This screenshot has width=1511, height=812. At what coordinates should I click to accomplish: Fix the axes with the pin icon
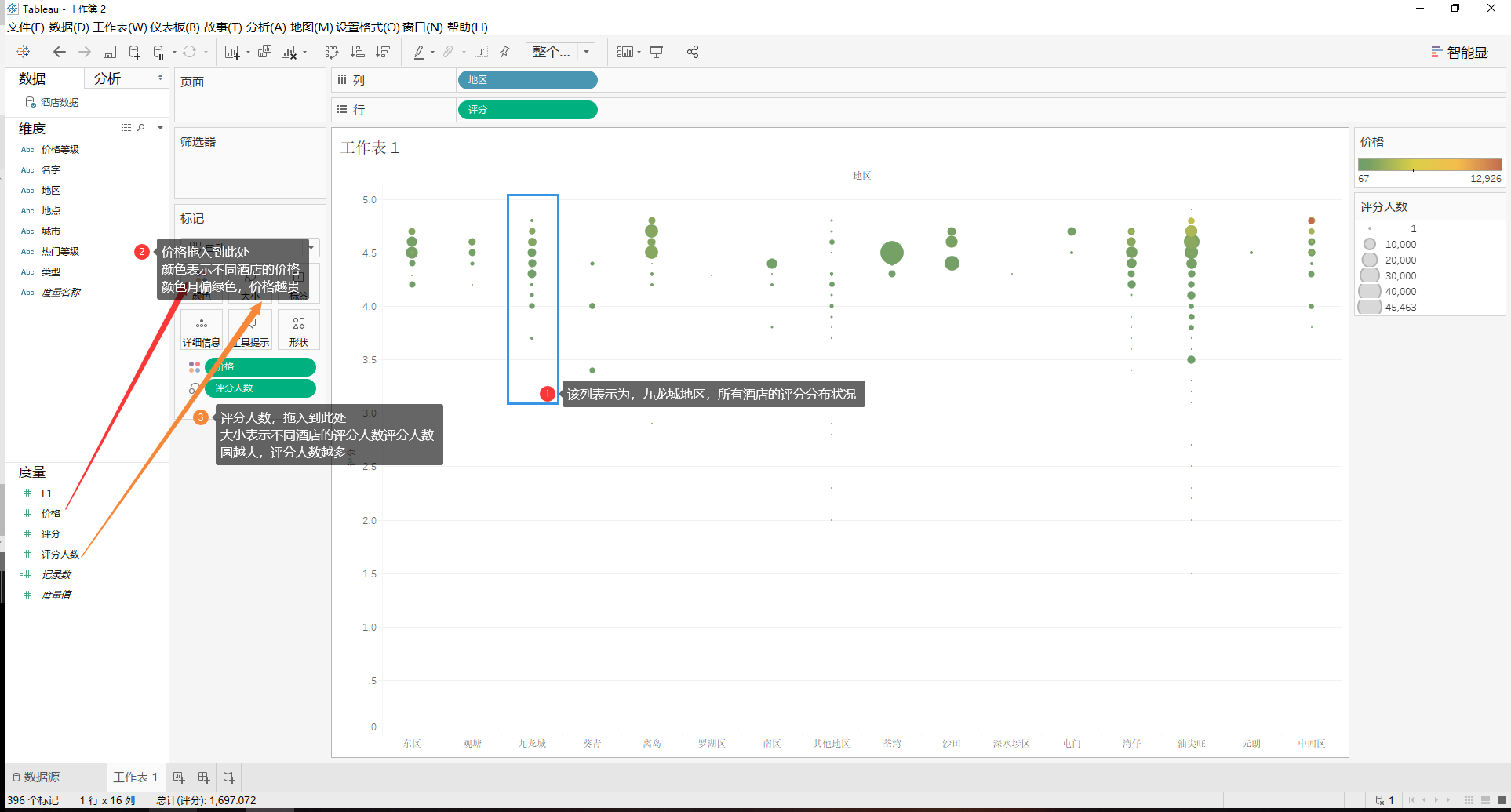[x=504, y=52]
